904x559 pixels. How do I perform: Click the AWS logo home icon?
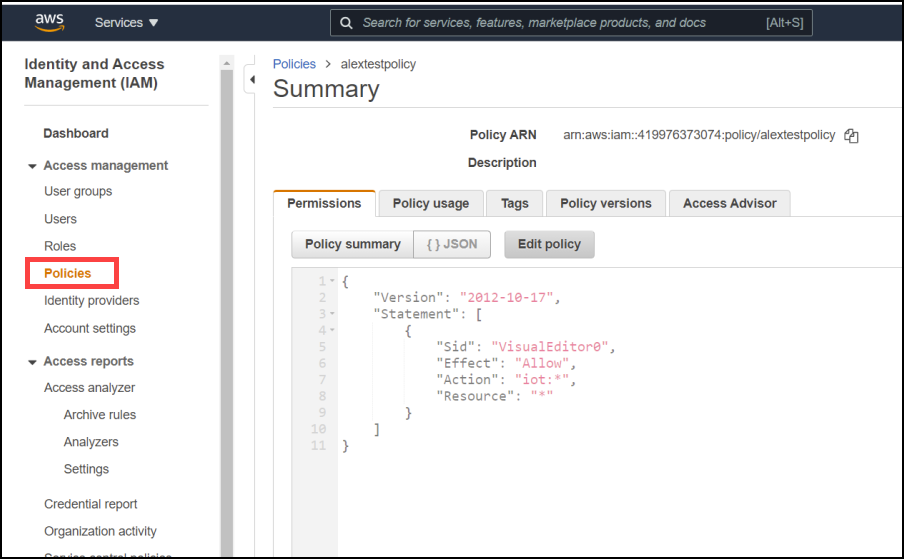pos(50,22)
